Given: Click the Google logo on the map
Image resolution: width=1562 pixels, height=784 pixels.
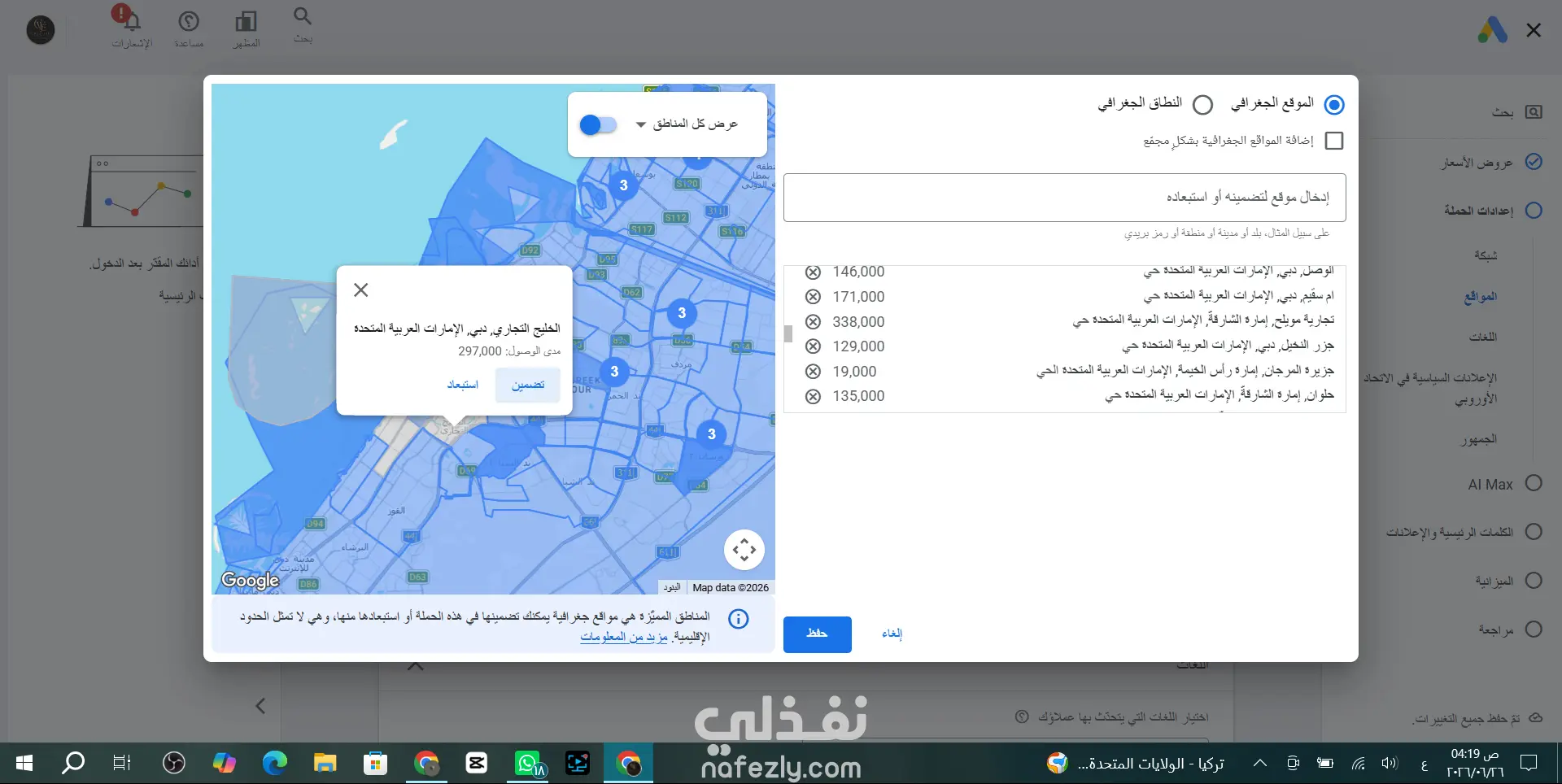Looking at the screenshot, I should (x=251, y=580).
